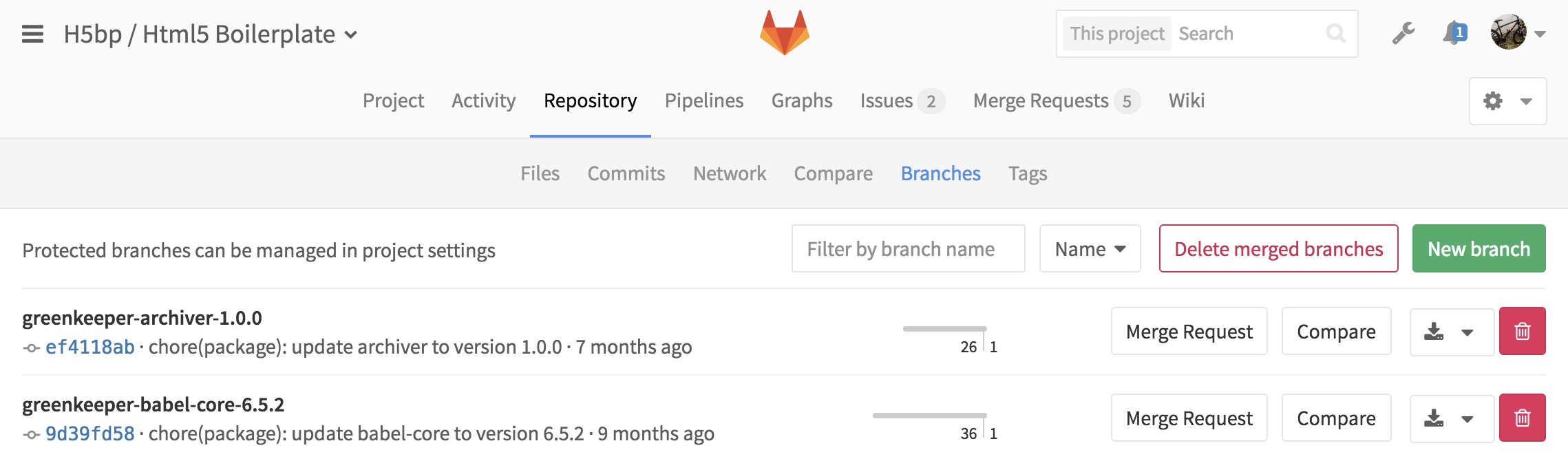Expand the H5bp project switcher
The image size is (1568, 461).
pos(350,34)
